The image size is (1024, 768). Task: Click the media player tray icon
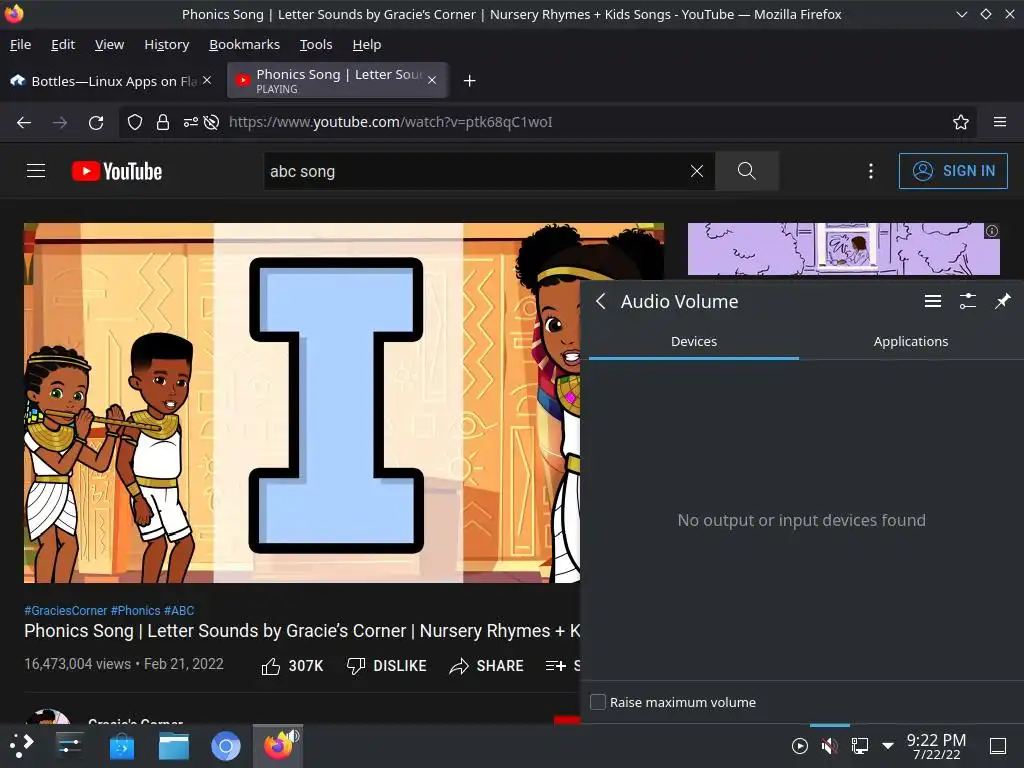point(799,746)
